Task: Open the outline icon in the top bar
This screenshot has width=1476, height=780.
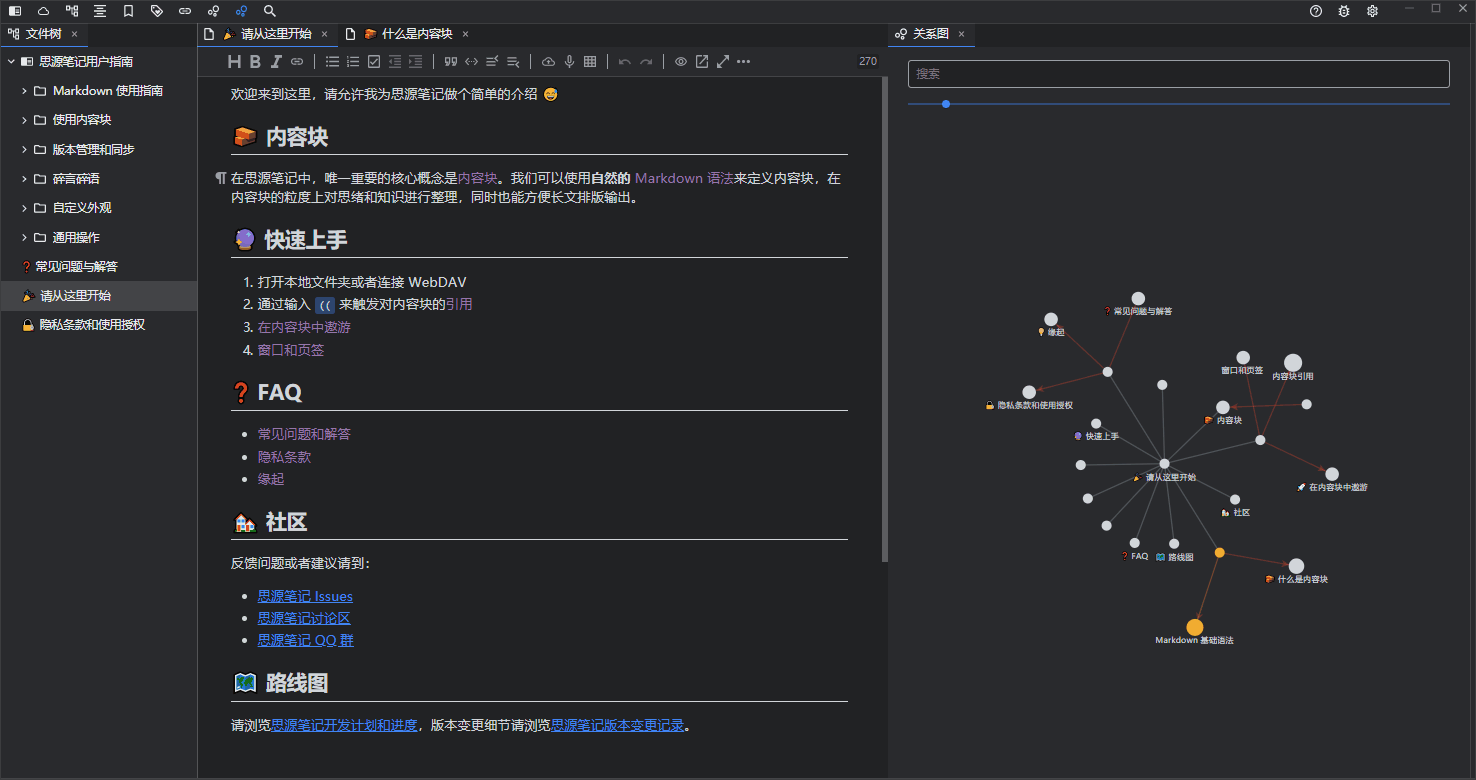Action: pos(100,11)
